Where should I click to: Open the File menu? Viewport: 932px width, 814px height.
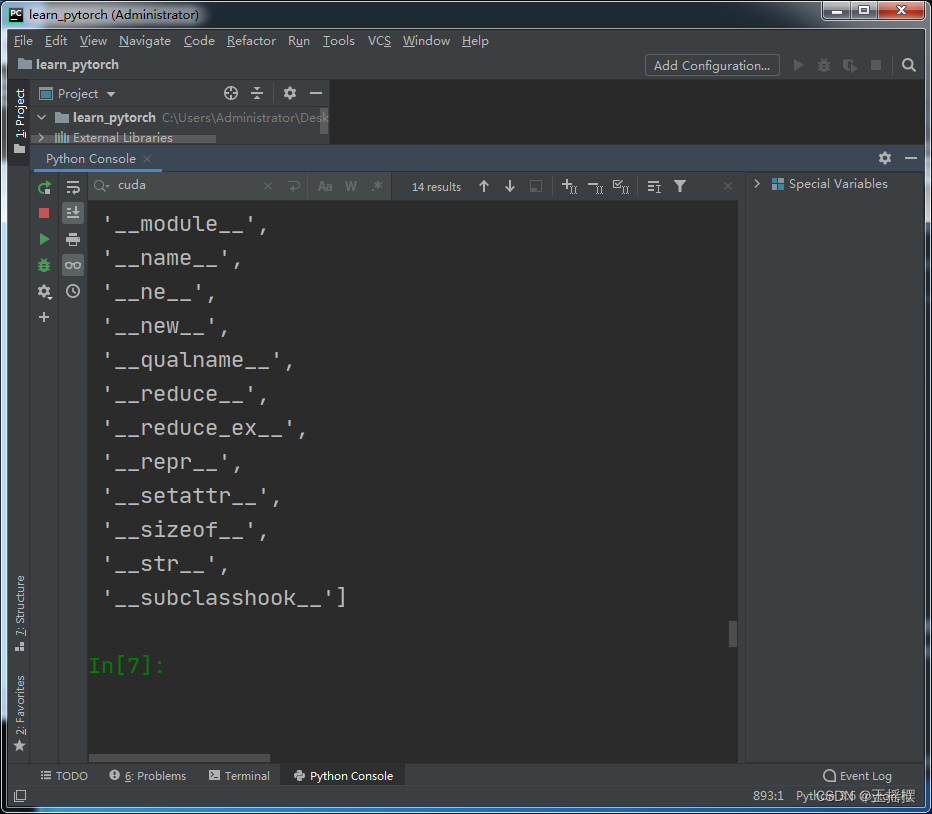(x=23, y=41)
